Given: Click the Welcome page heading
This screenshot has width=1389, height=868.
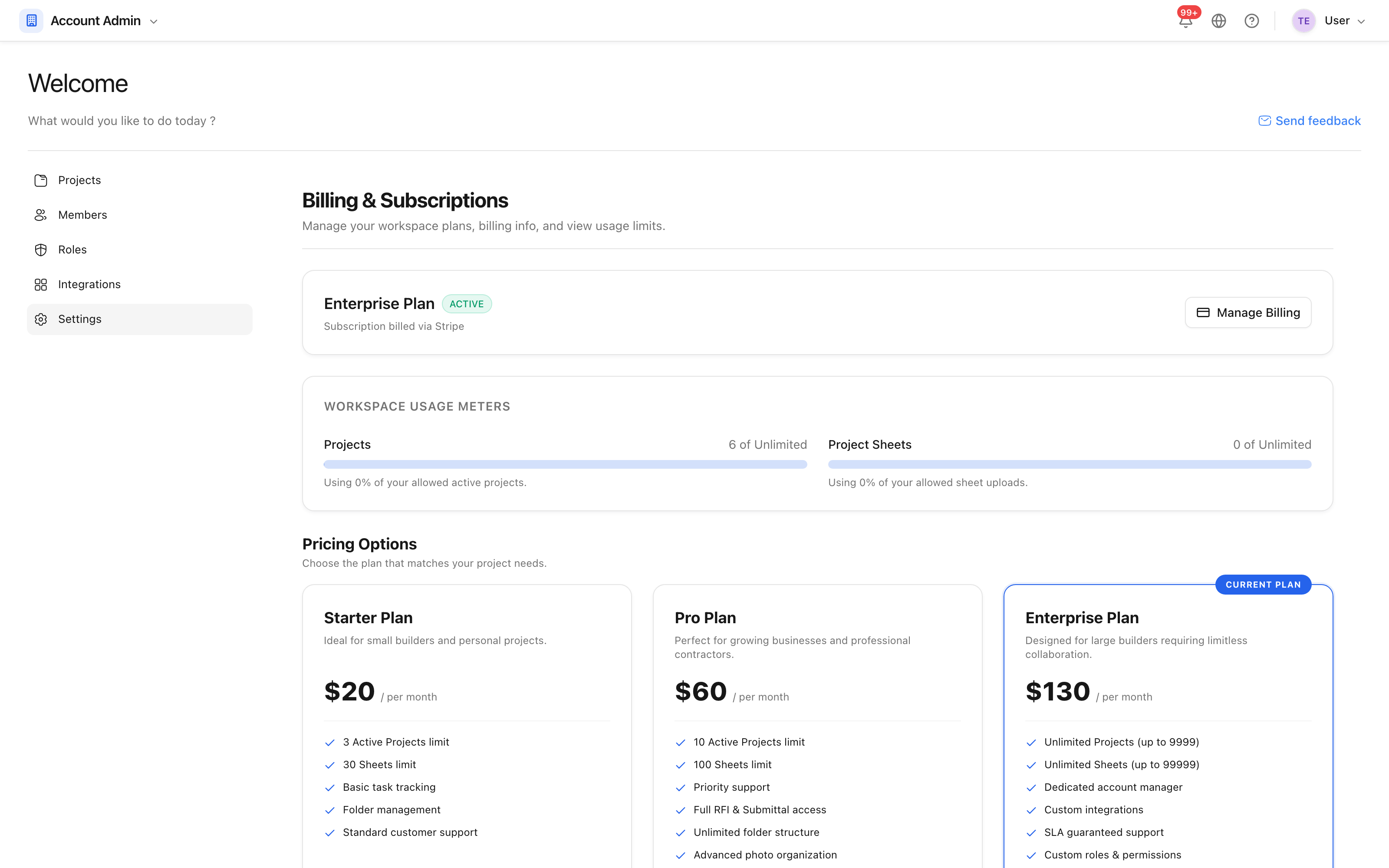Looking at the screenshot, I should pyautogui.click(x=78, y=83).
